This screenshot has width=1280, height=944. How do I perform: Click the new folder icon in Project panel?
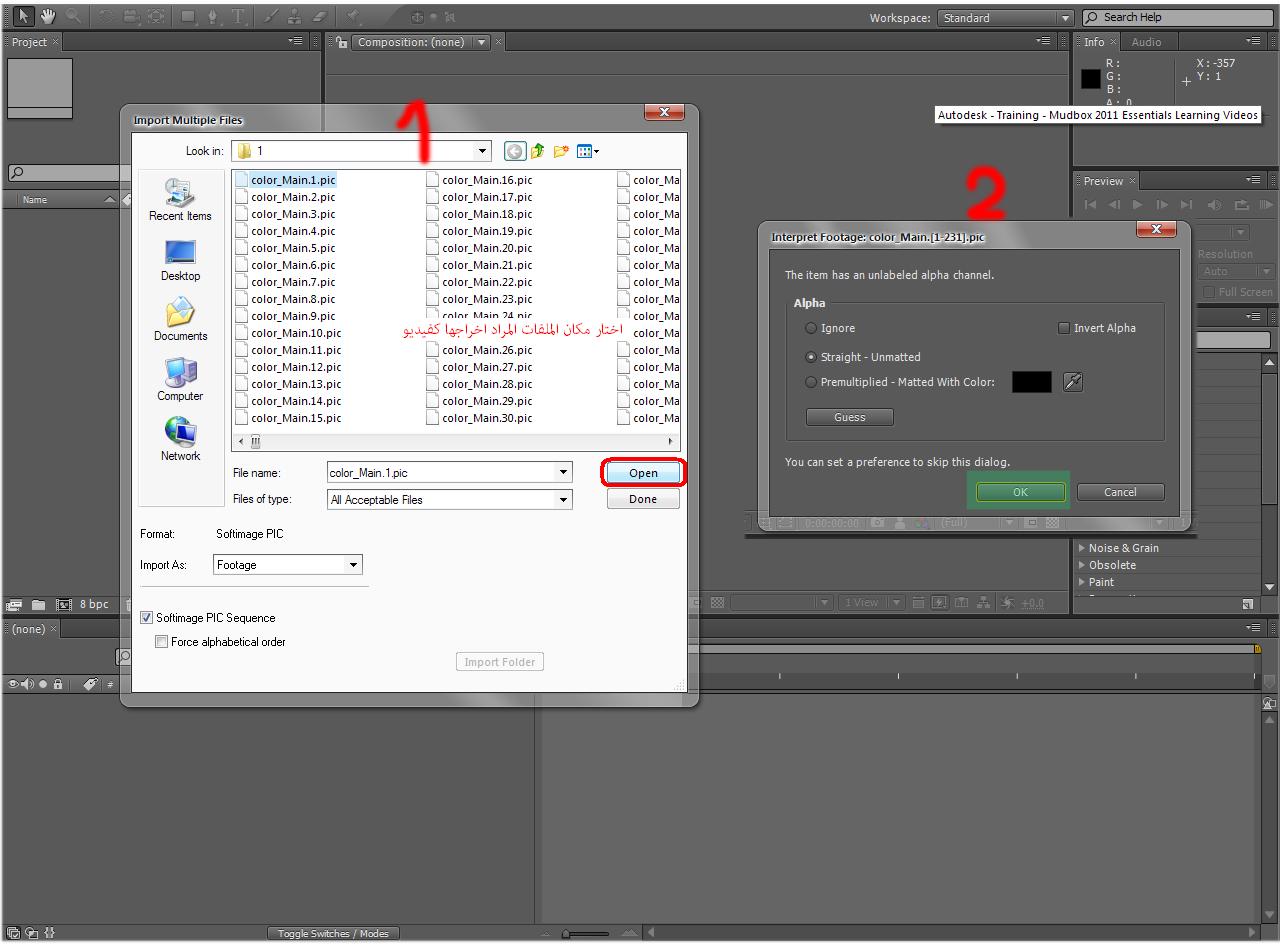tap(38, 604)
